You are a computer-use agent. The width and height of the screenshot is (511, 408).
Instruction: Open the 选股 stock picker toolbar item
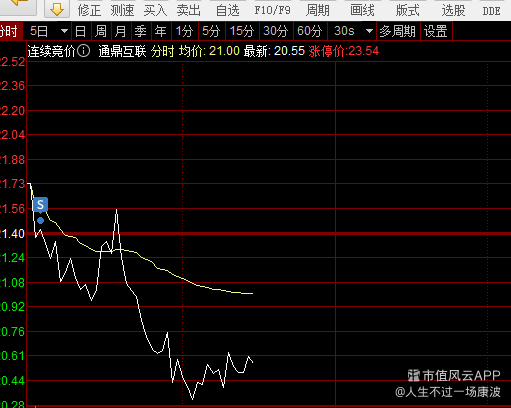click(453, 10)
